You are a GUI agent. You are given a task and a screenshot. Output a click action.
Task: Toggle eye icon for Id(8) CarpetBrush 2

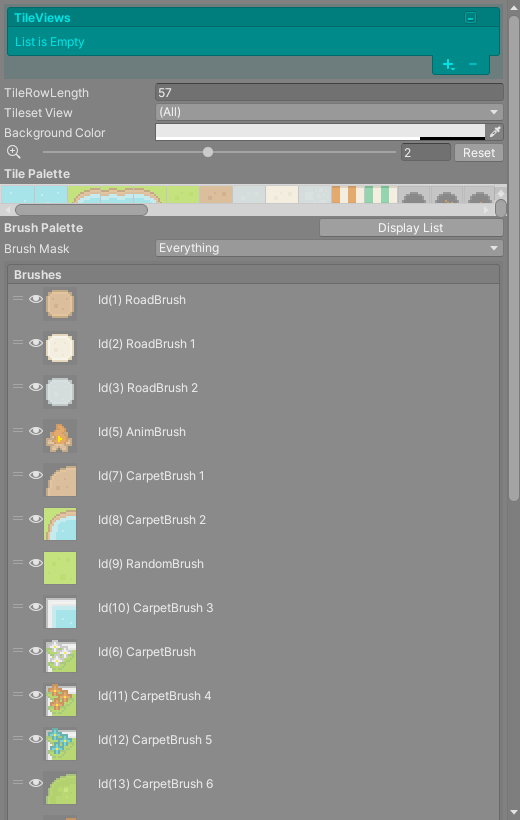pyautogui.click(x=36, y=519)
